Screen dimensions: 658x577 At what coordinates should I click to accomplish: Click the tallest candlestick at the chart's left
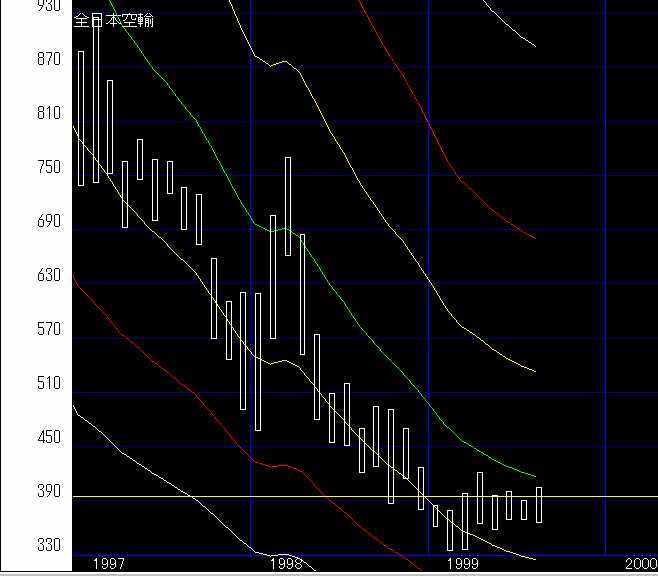(x=96, y=100)
